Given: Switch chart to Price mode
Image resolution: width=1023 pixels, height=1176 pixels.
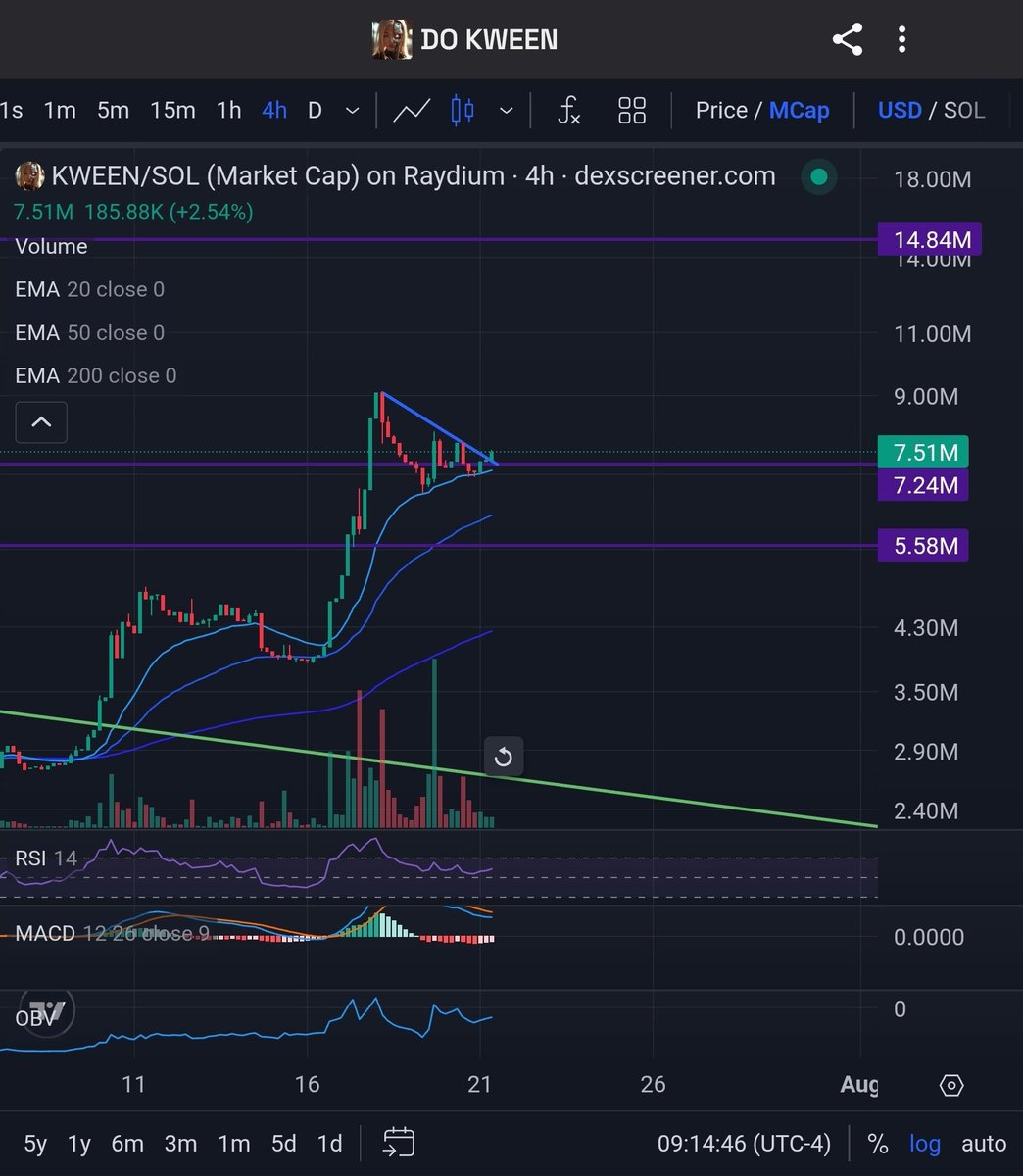Looking at the screenshot, I should [721, 111].
